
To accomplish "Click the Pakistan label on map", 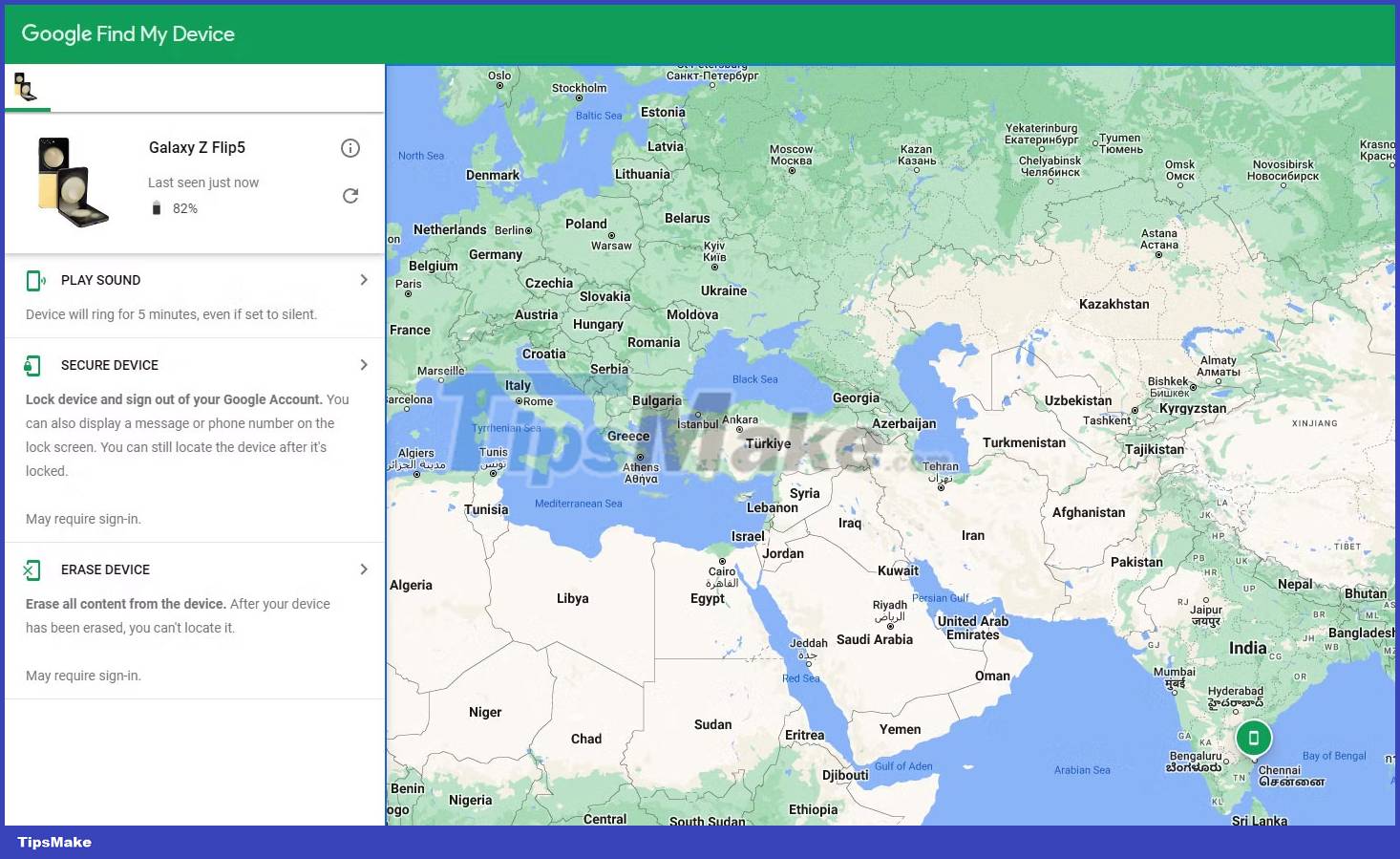I will [x=1136, y=562].
